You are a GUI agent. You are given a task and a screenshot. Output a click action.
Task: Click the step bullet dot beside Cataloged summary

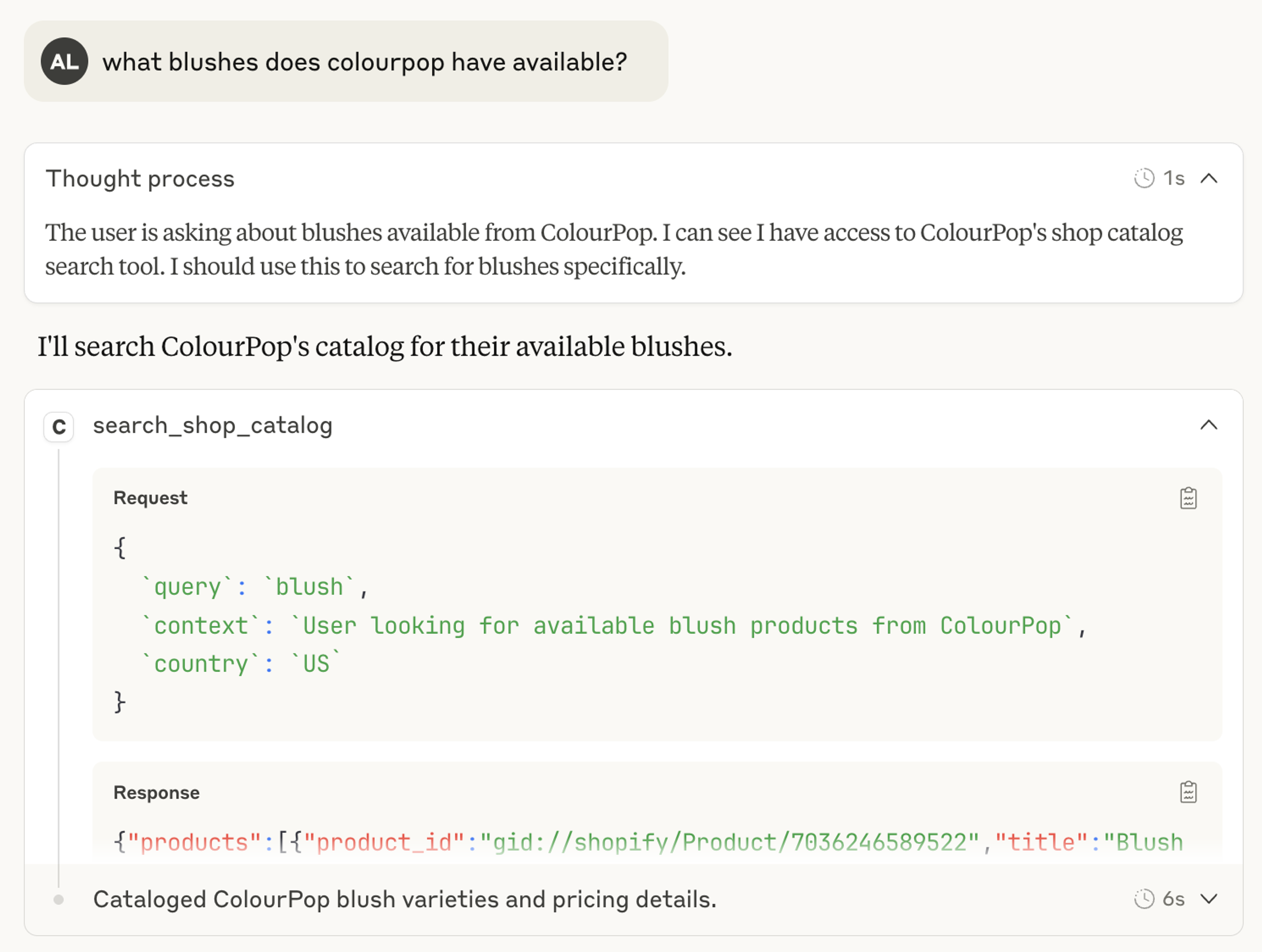[58, 899]
